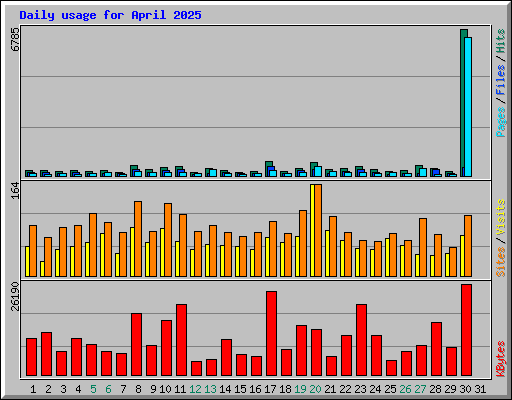Viewport: 512px width, 400px height.
Task: Click the yellow 'Visits' legend label
Action: click(500, 218)
